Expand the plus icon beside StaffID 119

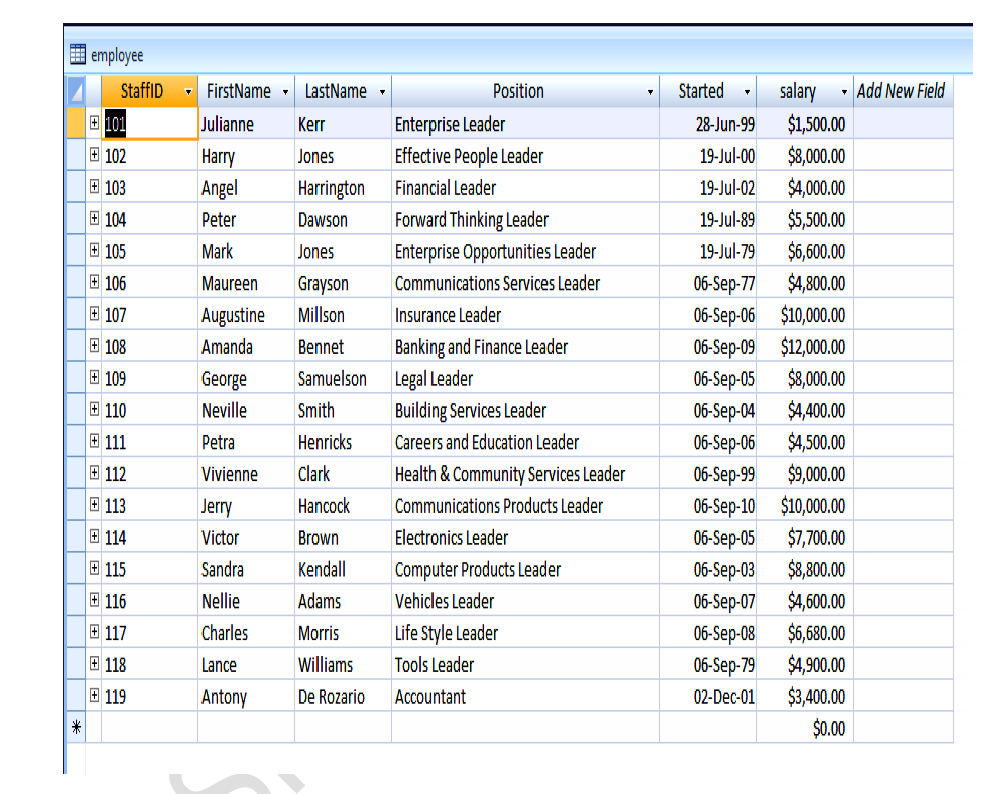click(94, 696)
